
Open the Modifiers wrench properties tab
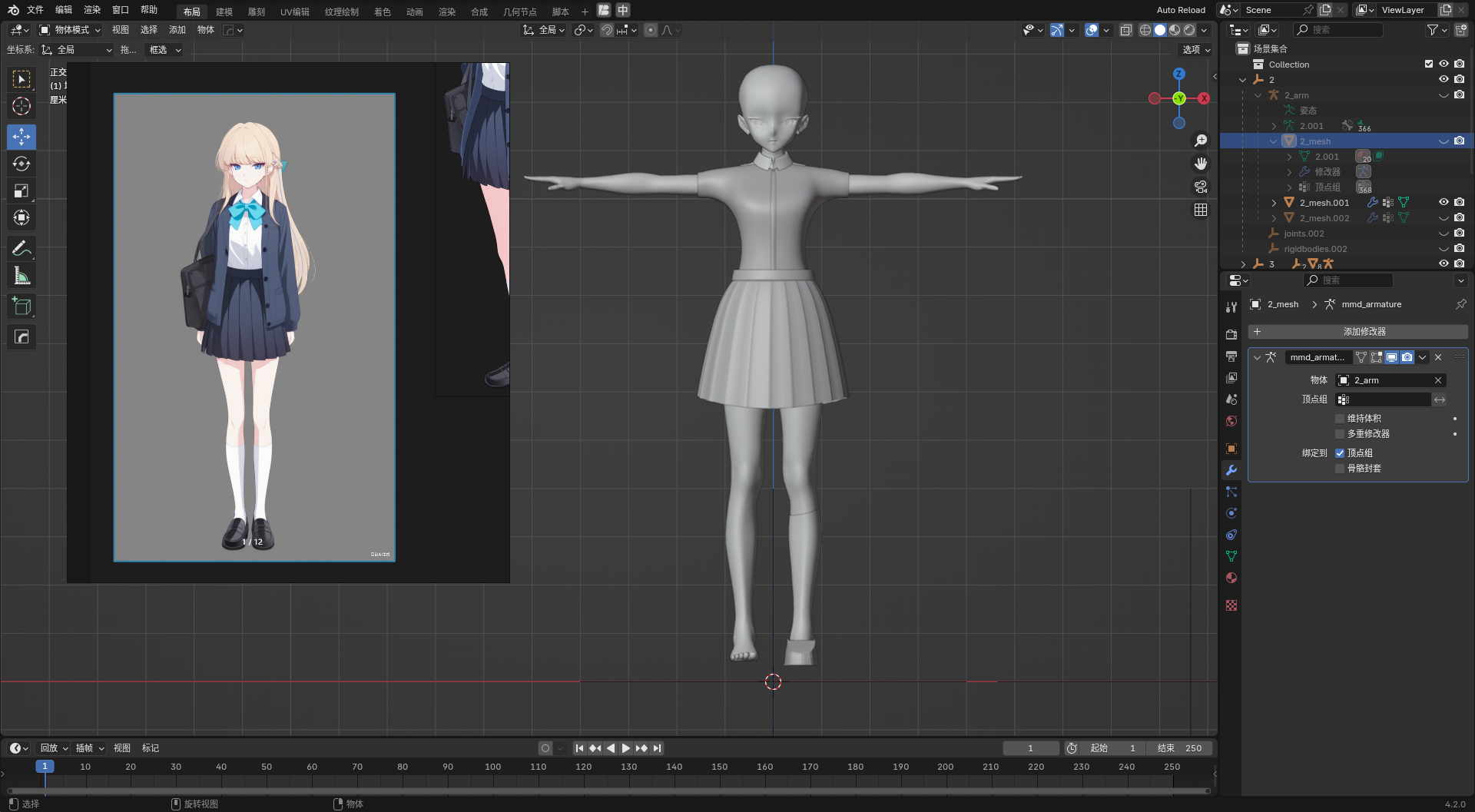(1231, 470)
